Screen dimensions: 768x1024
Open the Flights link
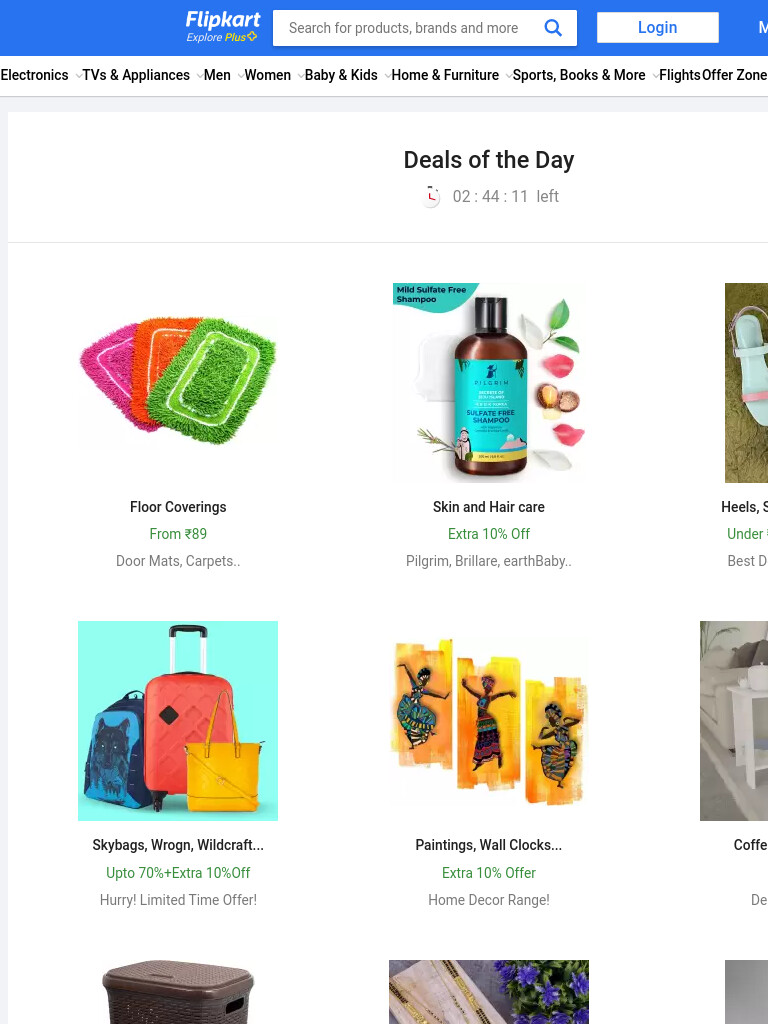coord(680,75)
